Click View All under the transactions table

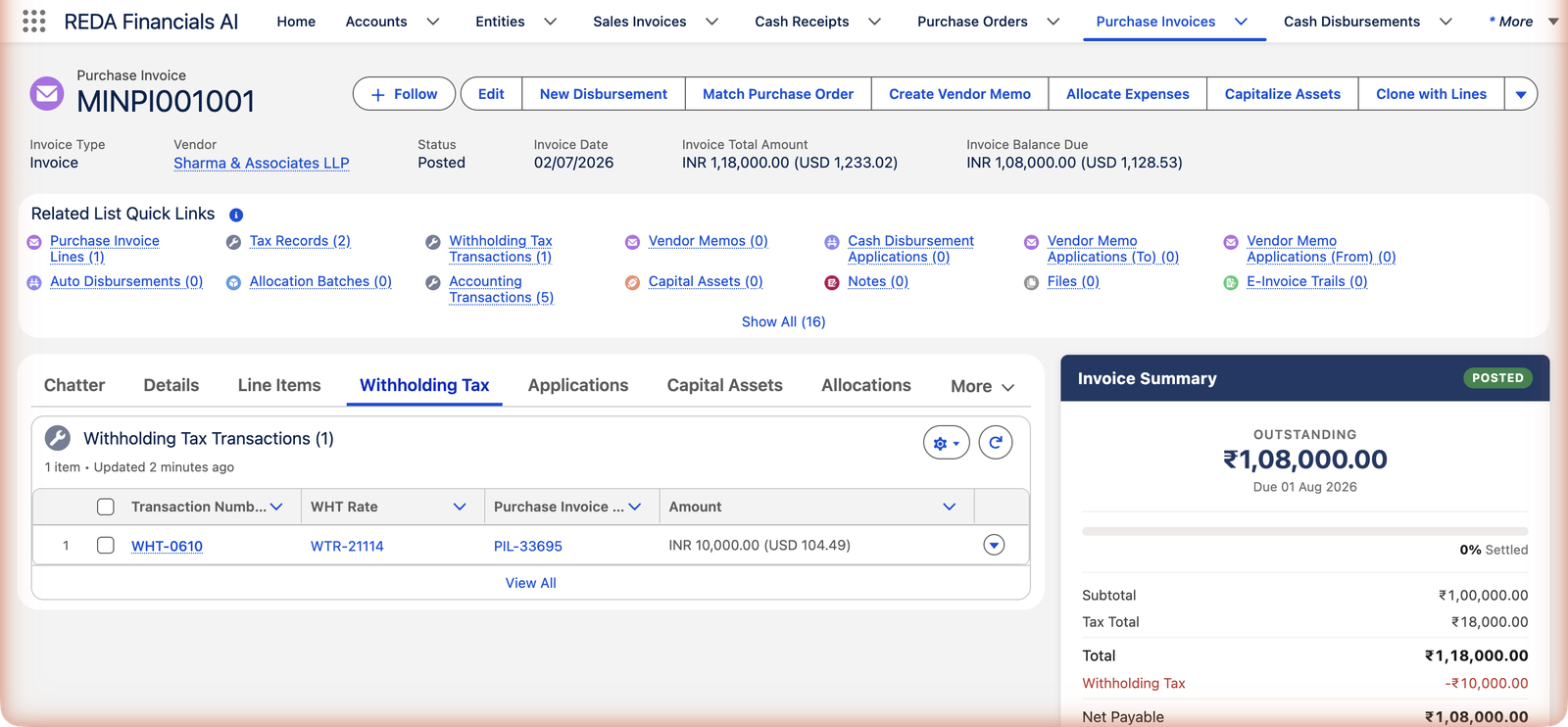530,583
